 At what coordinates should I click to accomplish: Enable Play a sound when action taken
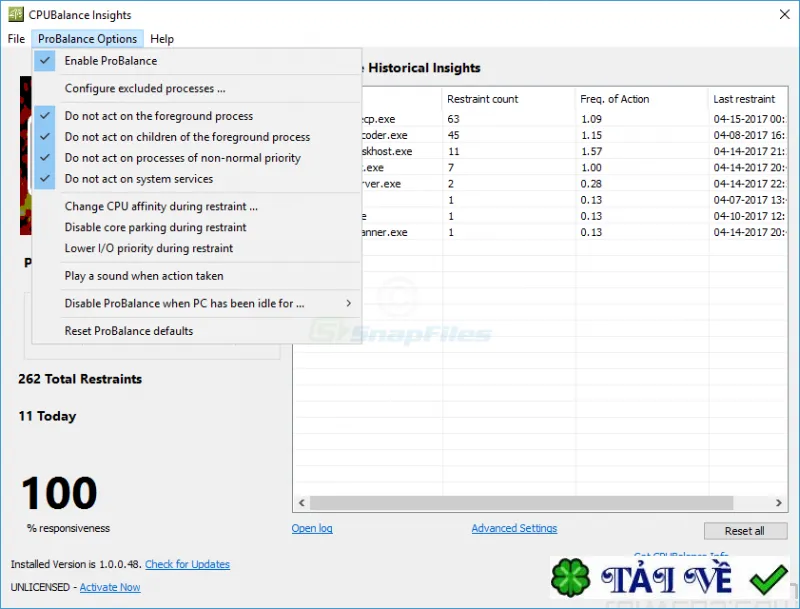click(x=196, y=275)
